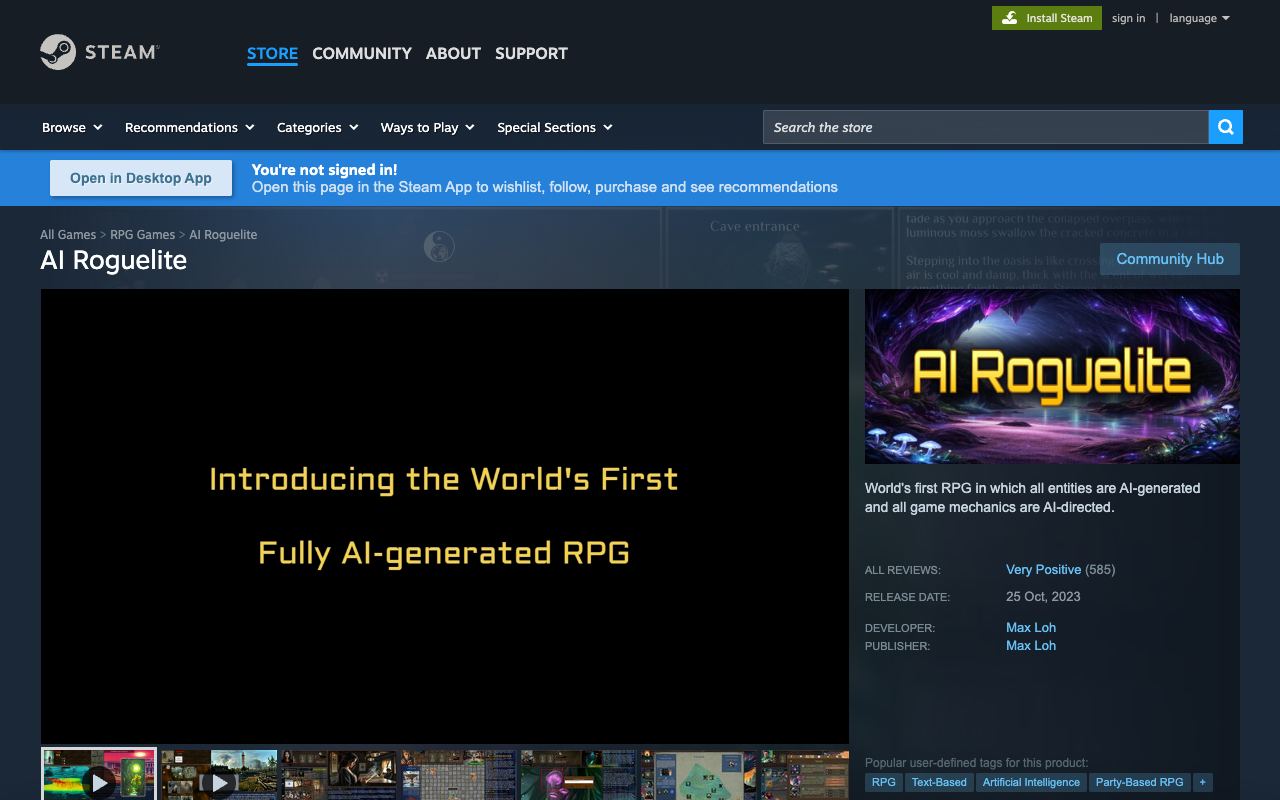Click the AI Roguelite page title
The image size is (1280, 800).
(x=114, y=260)
